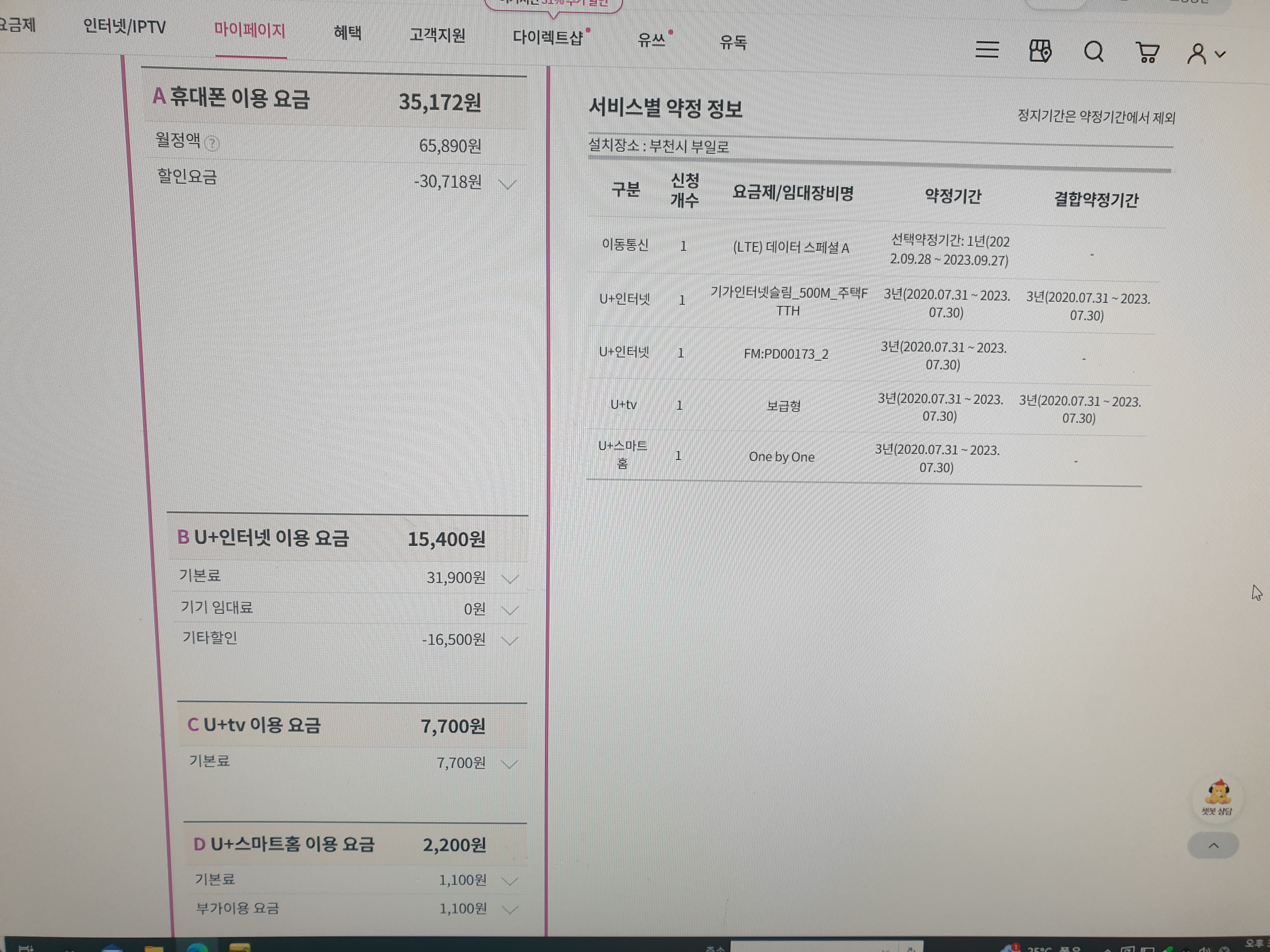1270x952 pixels.
Task: Click the scroll-to-top arrow button
Action: coord(1213,845)
